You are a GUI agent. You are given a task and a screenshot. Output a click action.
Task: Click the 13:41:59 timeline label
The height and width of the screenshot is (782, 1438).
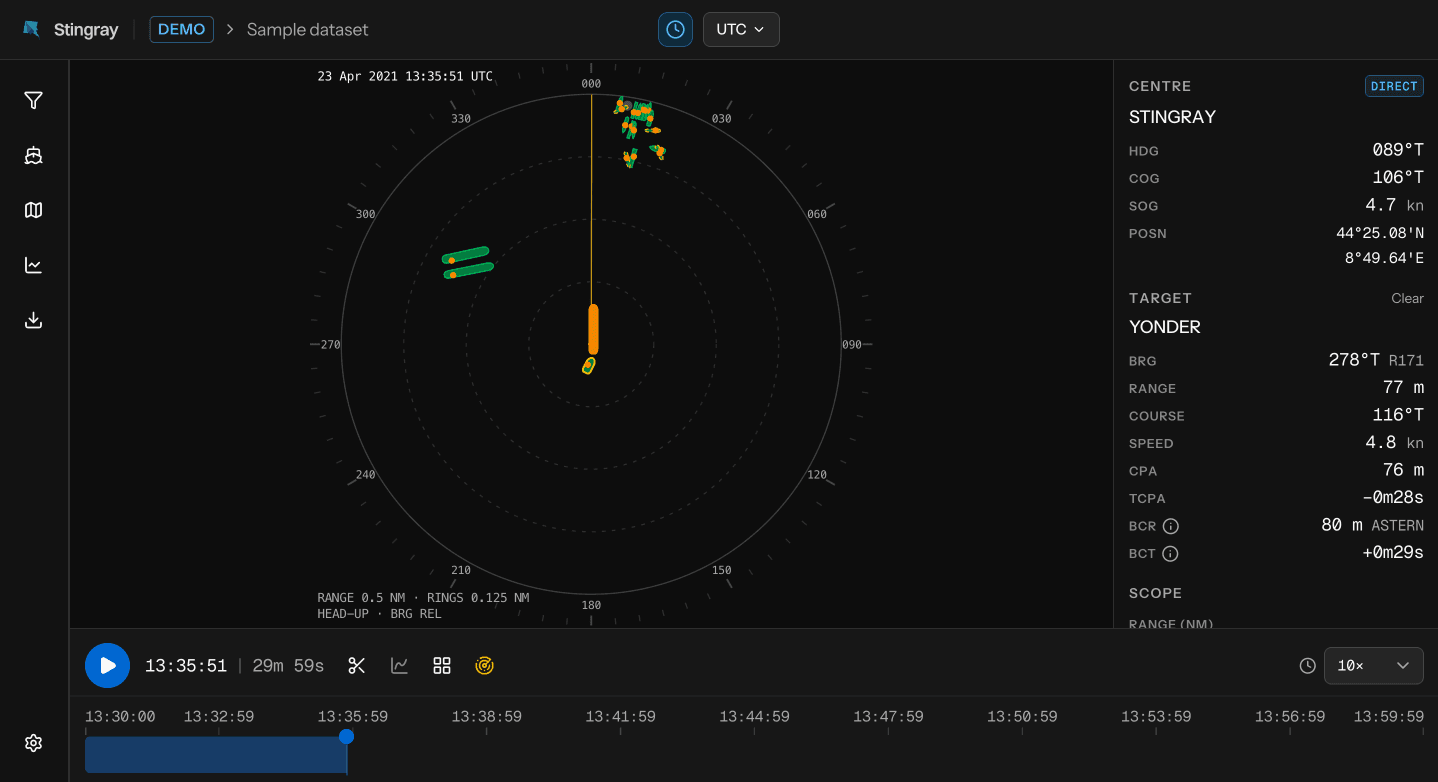point(620,717)
